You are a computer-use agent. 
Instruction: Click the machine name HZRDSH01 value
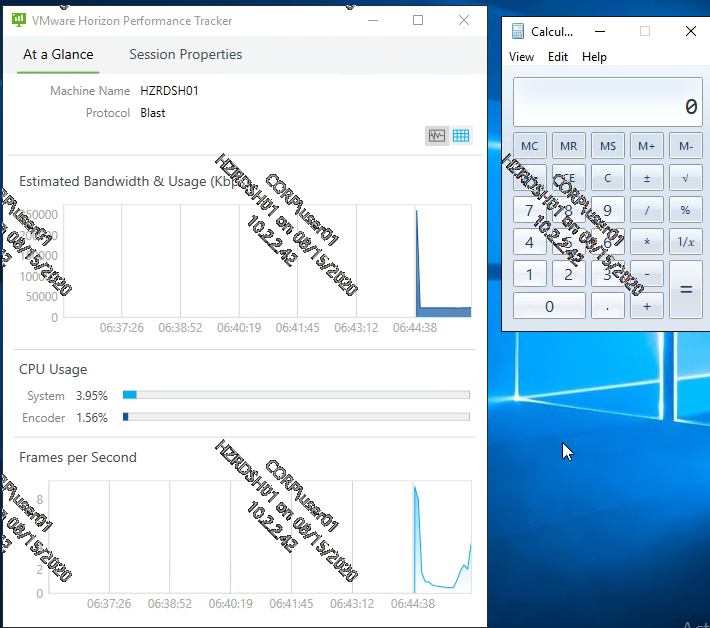(169, 91)
